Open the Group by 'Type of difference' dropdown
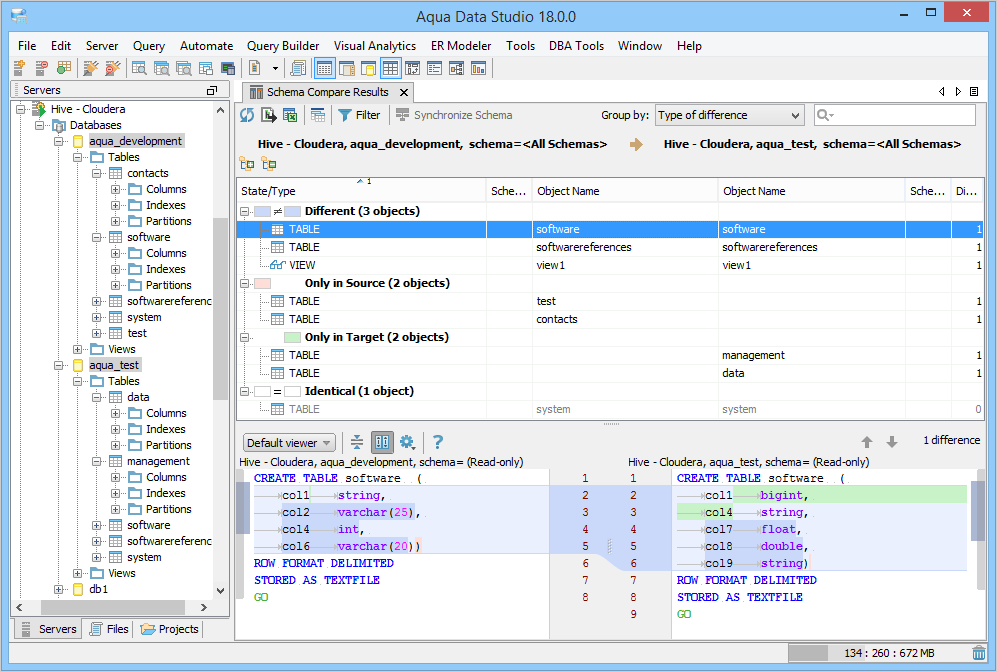 pos(729,115)
